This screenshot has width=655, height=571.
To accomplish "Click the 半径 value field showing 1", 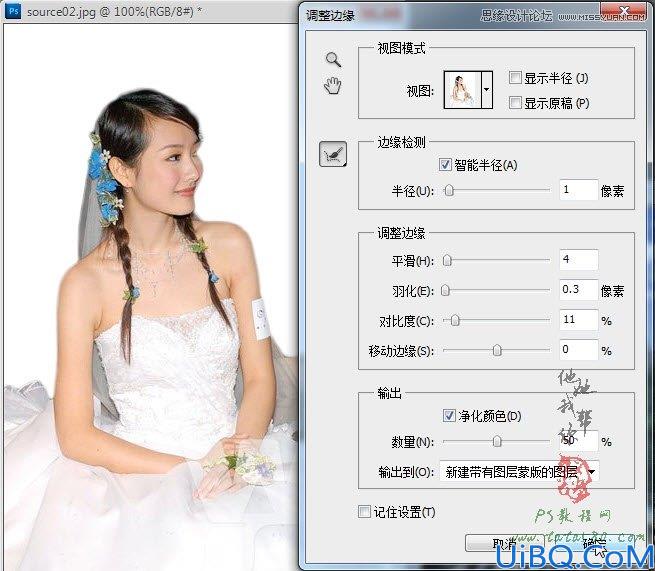I will point(579,190).
